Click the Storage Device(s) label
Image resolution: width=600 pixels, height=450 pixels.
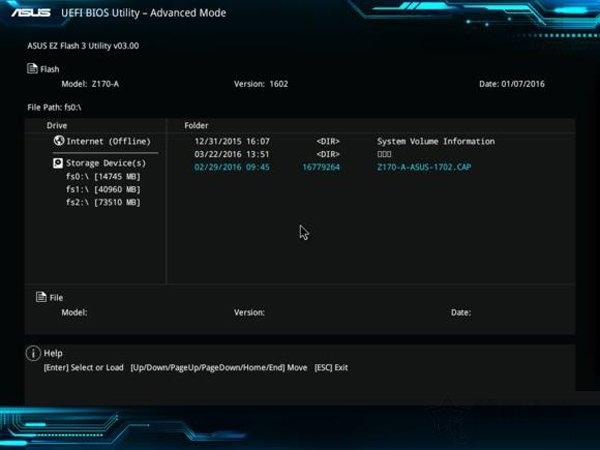[106, 162]
